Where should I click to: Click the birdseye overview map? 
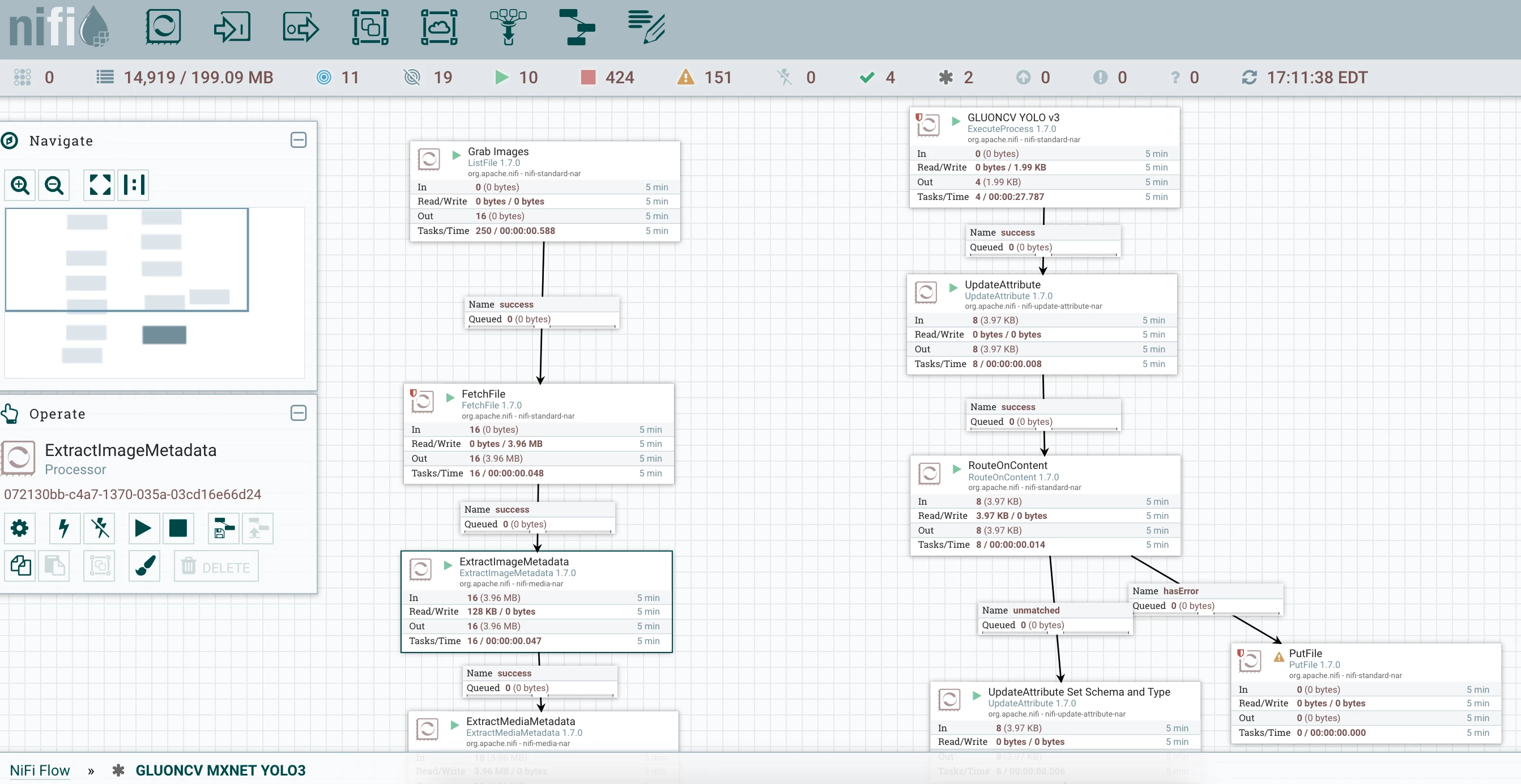155,293
